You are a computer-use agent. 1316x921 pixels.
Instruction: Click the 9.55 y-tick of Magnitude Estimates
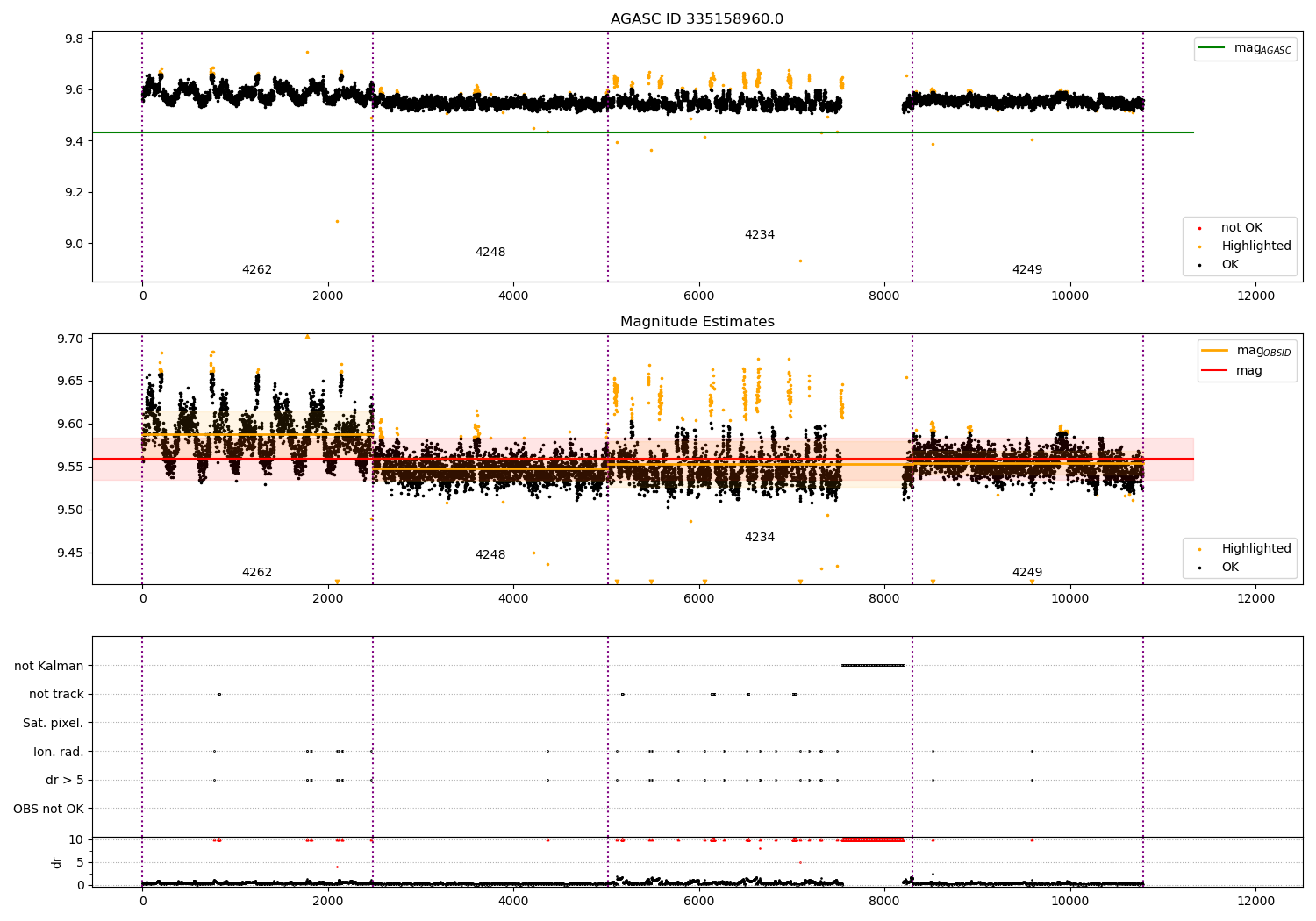point(71,468)
